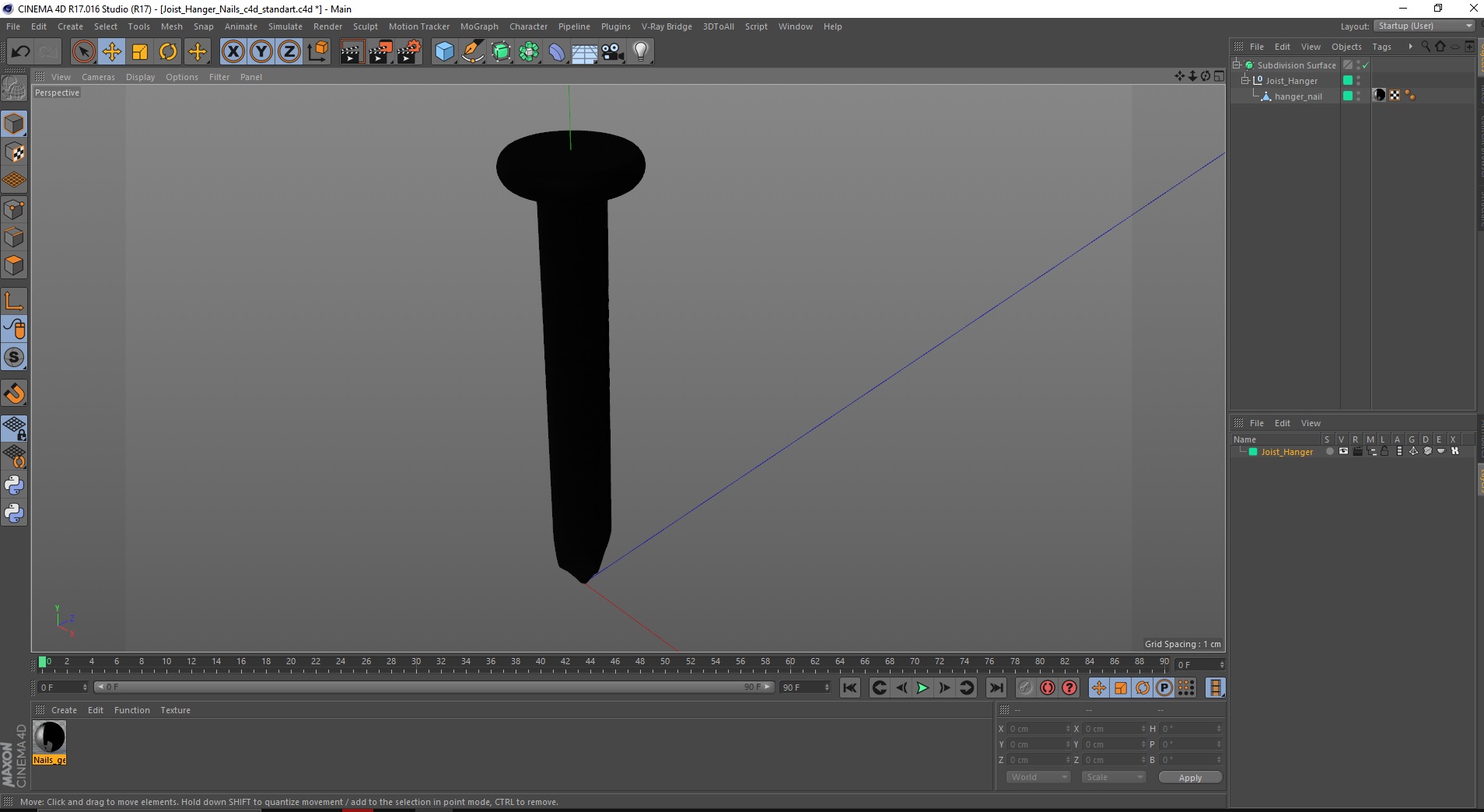The image size is (1484, 812).
Task: Toggle Z axis lock
Action: 289,52
